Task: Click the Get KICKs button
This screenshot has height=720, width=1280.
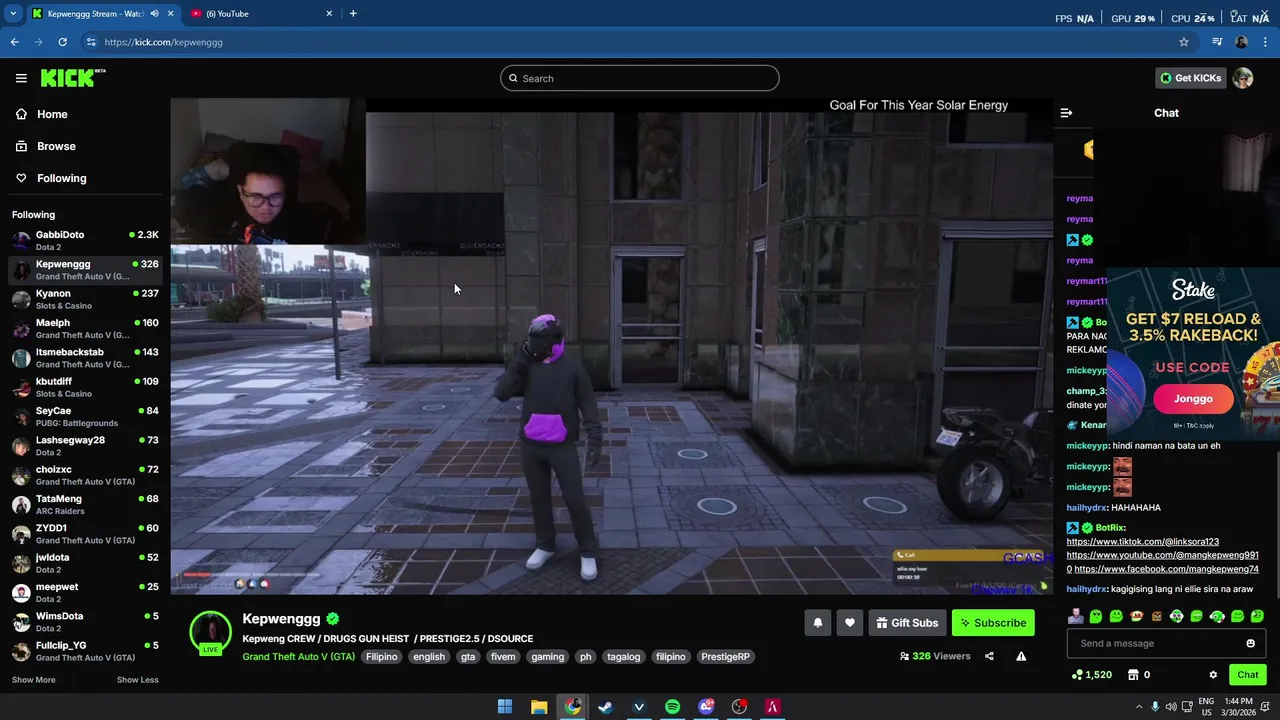Action: pyautogui.click(x=1190, y=78)
